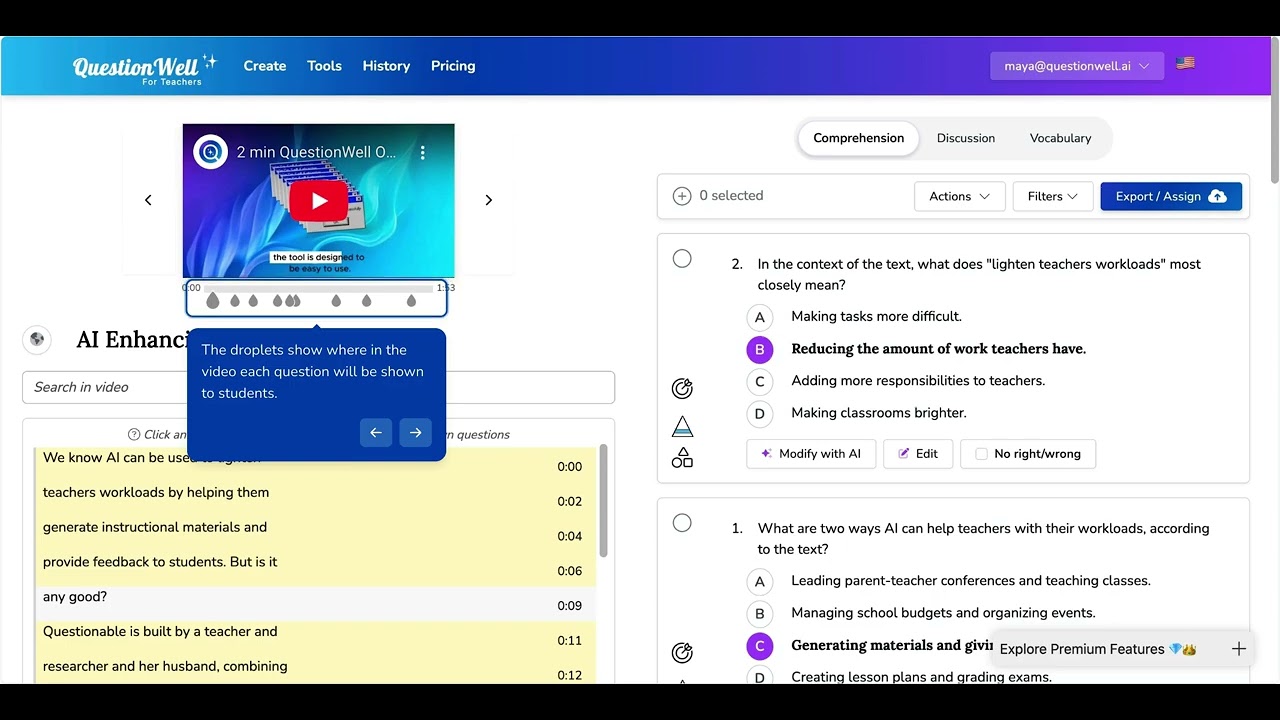This screenshot has width=1280, height=720.
Task: Choose answer C Adding more responsibilities
Action: point(760,381)
